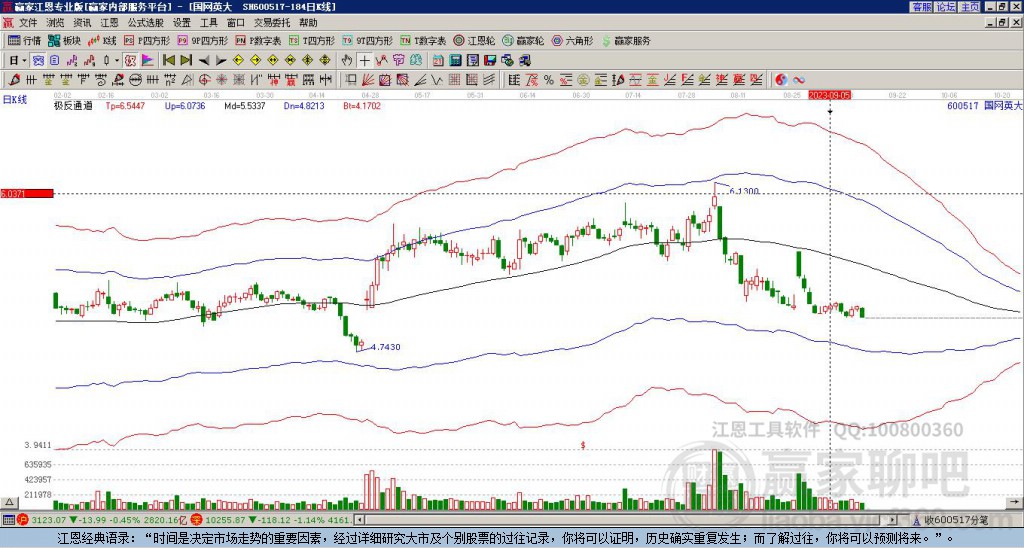
Task: Open the 赢家轮 wheel tool
Action: (523, 40)
